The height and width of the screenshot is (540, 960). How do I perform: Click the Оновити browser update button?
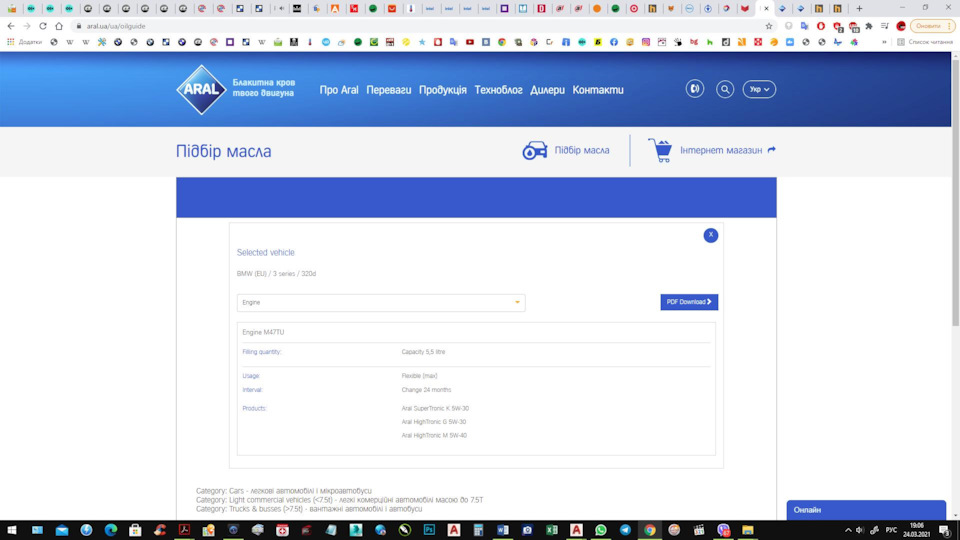pos(932,26)
